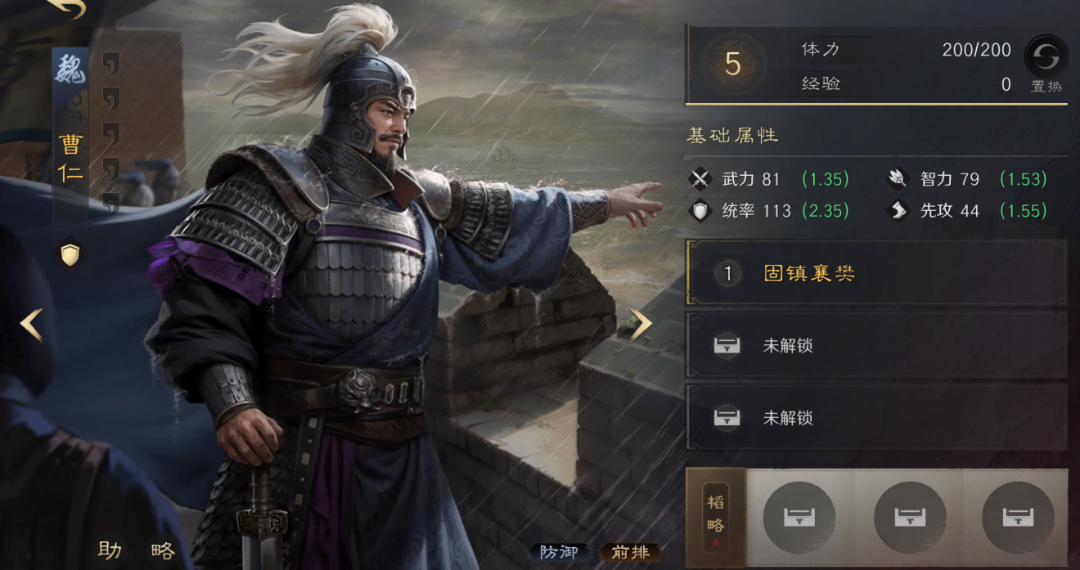
Task: Open the 助 tab at bottom left
Action: (x=110, y=550)
